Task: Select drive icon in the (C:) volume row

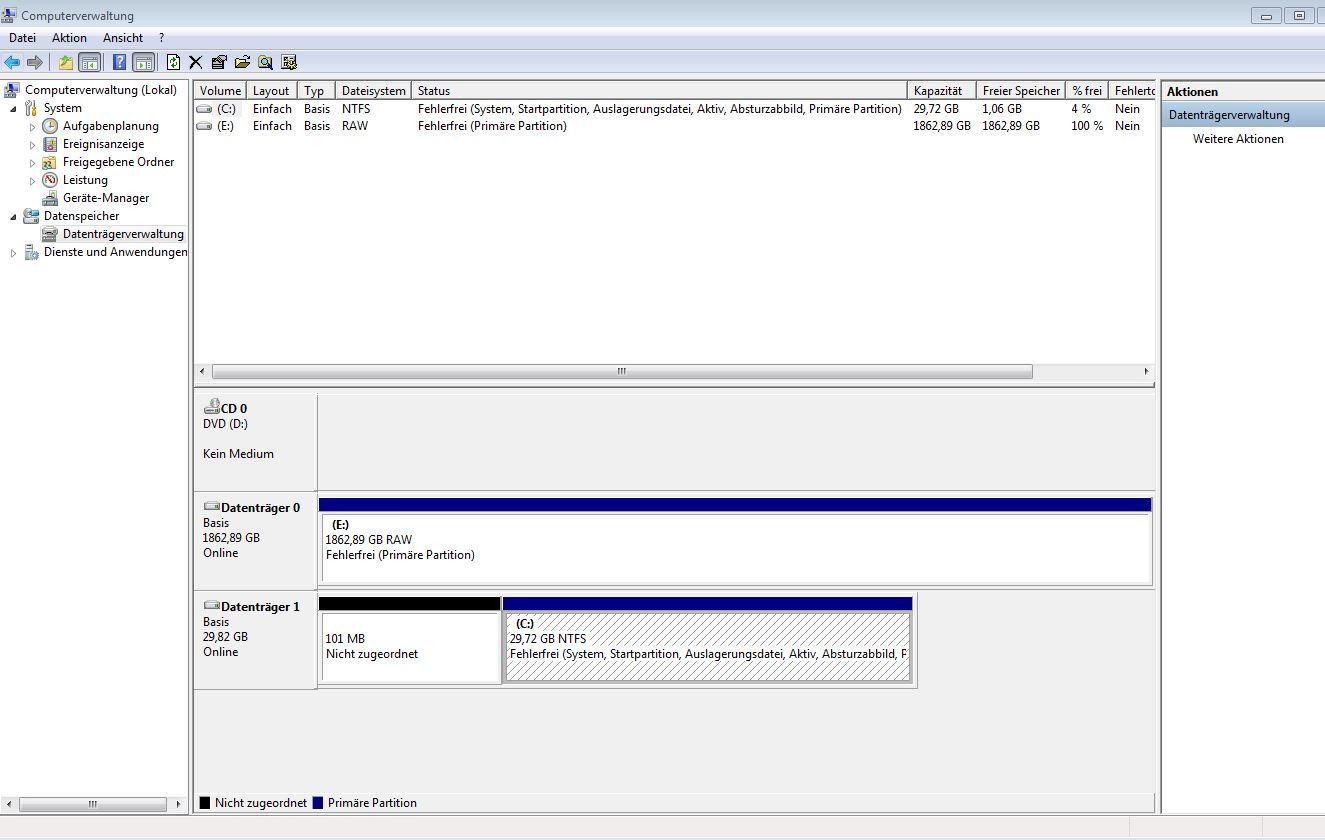Action: point(205,109)
